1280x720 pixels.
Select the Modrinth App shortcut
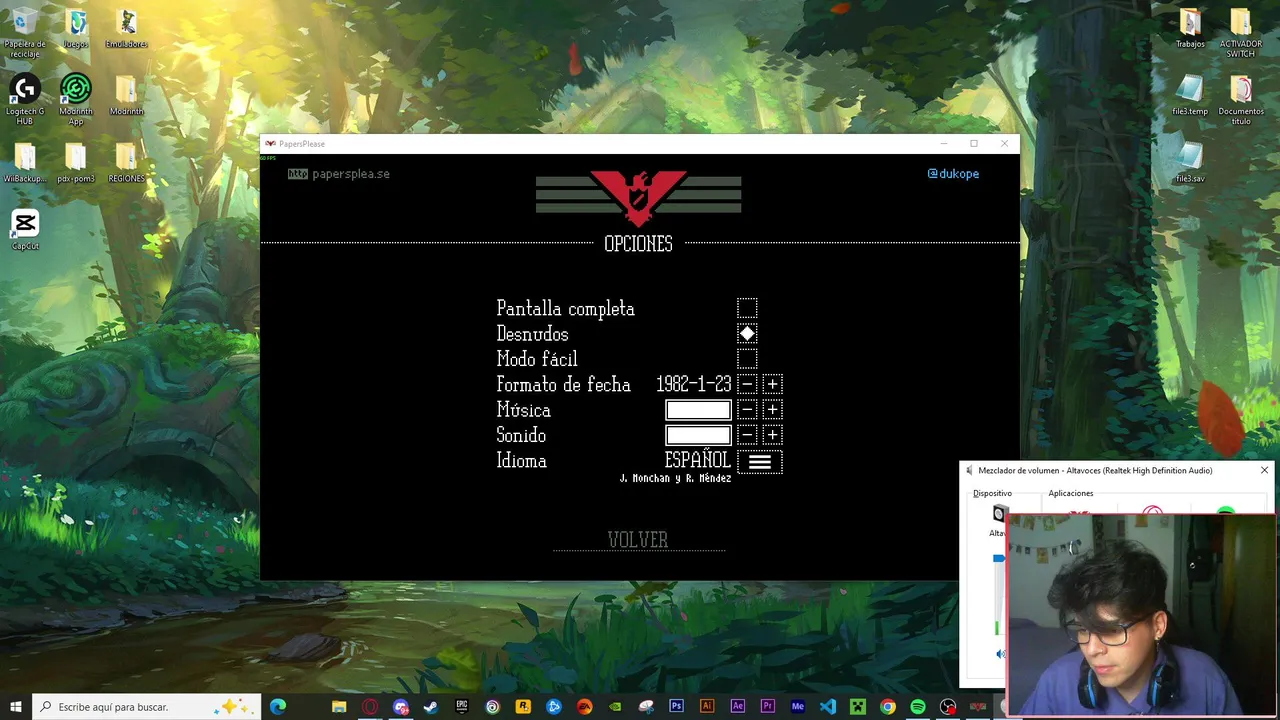[76, 100]
